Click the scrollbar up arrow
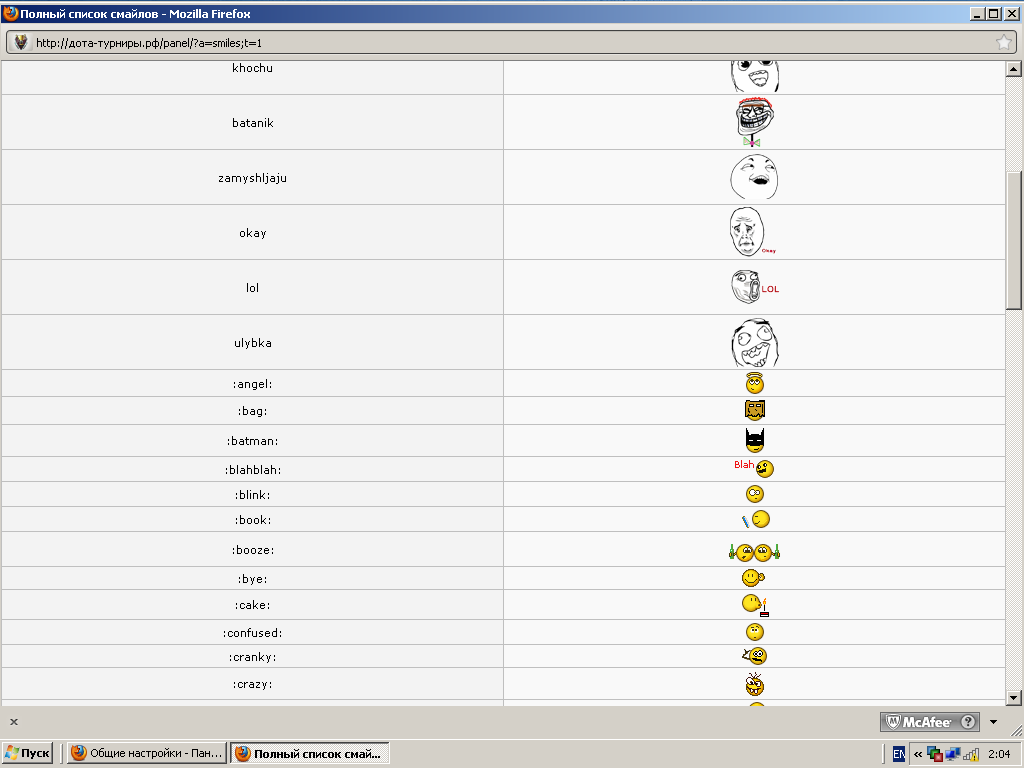Image resolution: width=1024 pixels, height=768 pixels. [1013, 68]
